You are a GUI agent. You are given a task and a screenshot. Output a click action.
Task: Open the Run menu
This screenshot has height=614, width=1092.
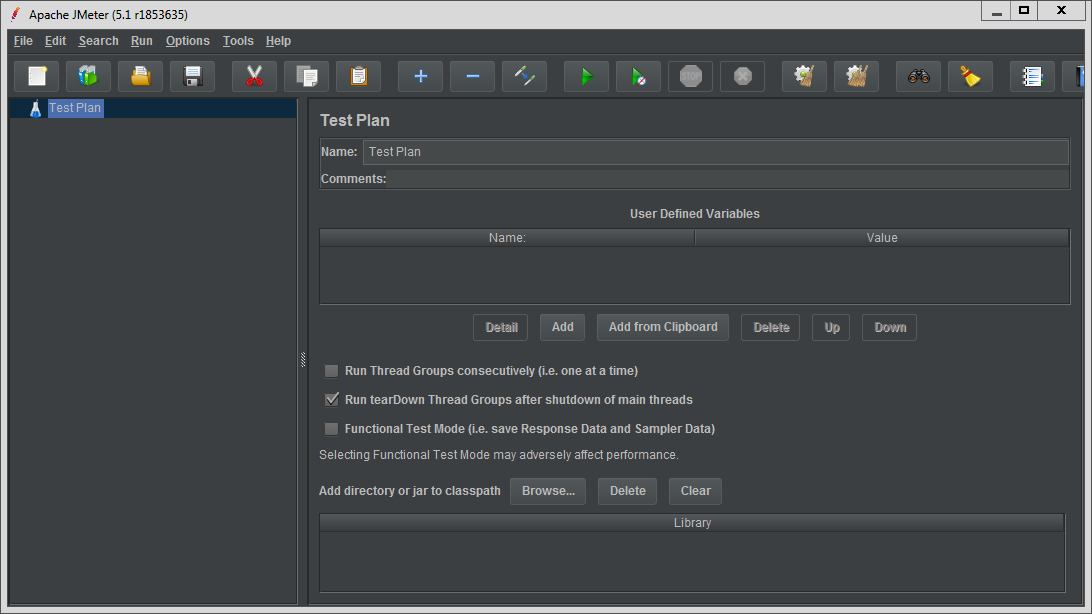click(x=141, y=41)
